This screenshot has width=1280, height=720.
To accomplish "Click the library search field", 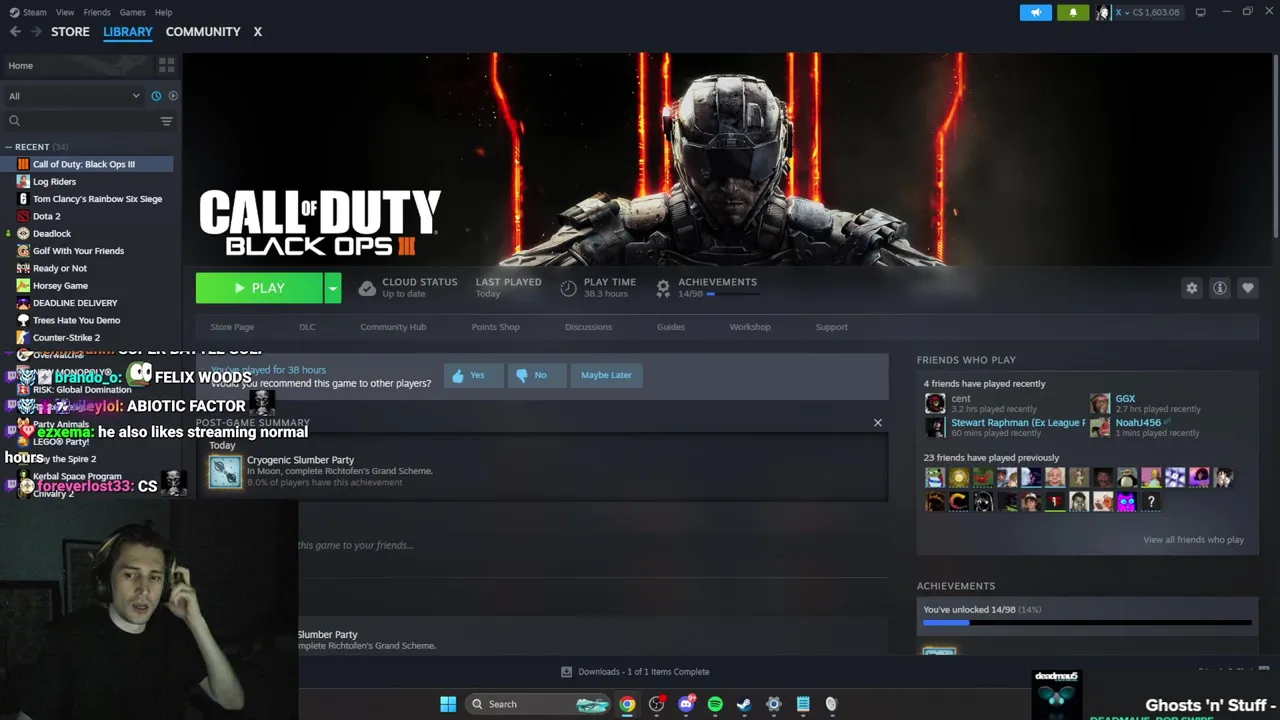I will (80, 121).
